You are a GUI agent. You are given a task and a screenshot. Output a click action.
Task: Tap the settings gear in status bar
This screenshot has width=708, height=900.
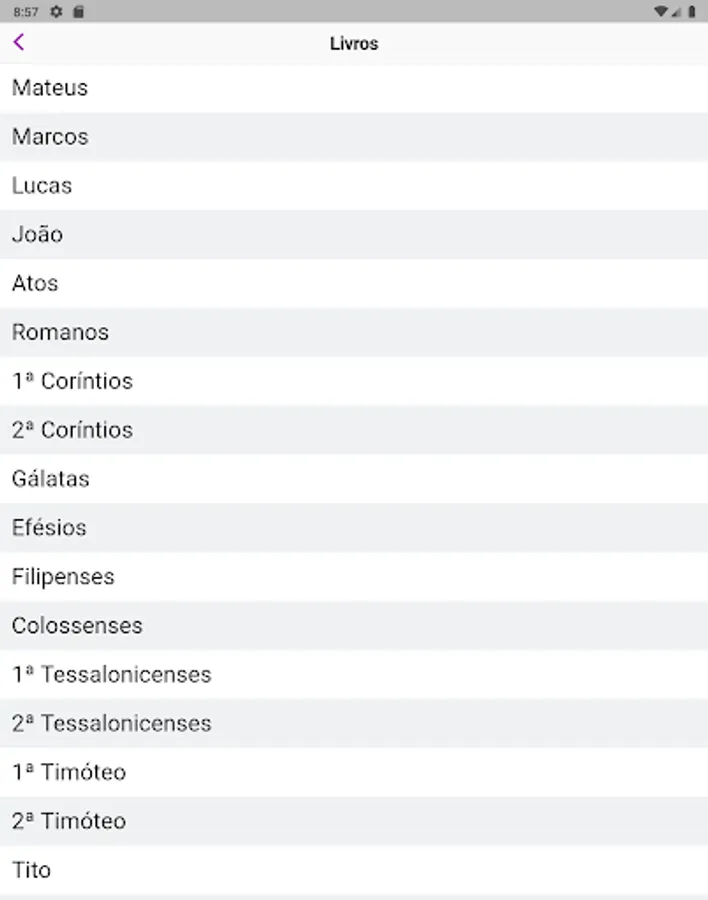coord(56,12)
